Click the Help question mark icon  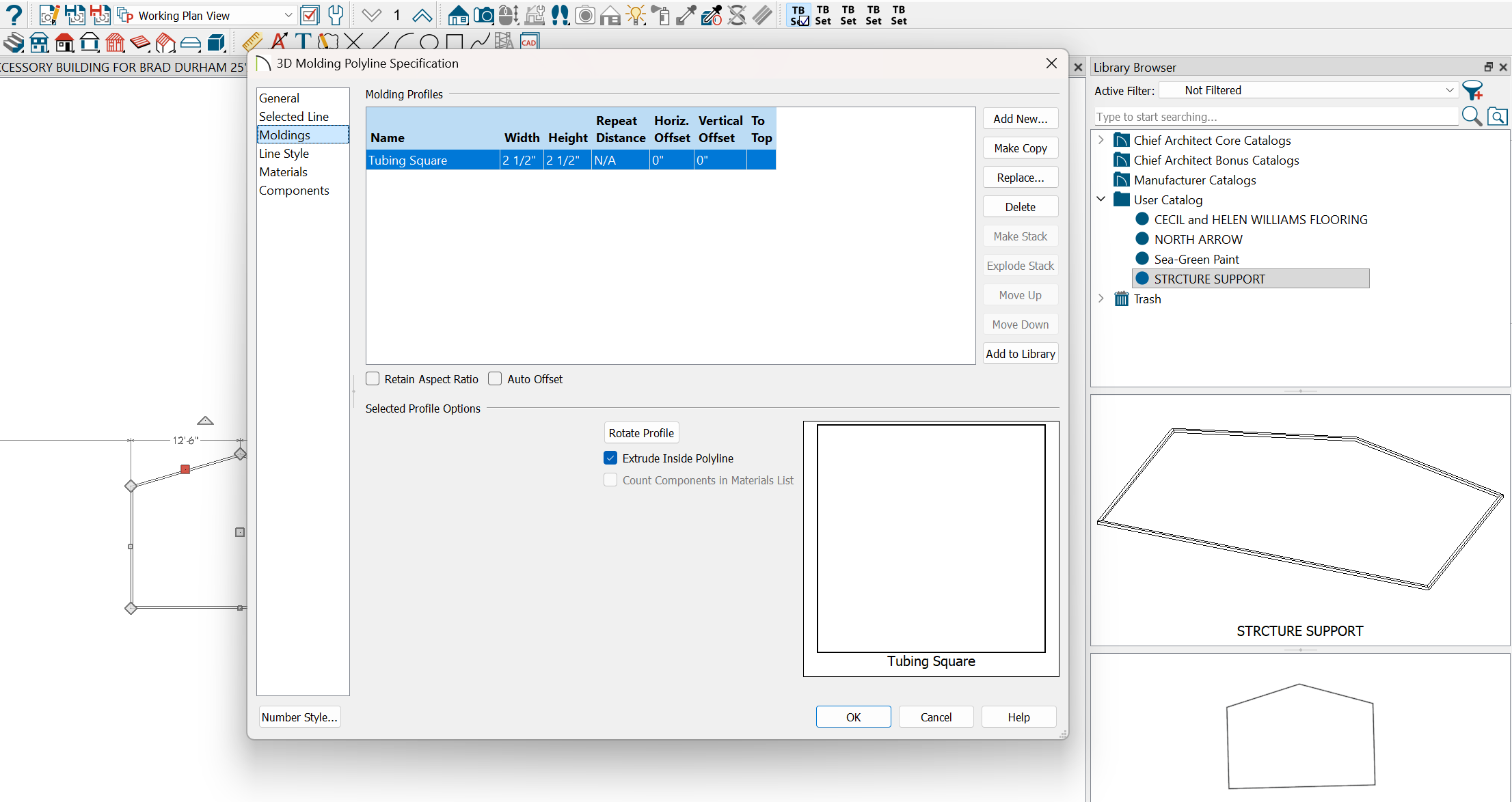pos(14,14)
